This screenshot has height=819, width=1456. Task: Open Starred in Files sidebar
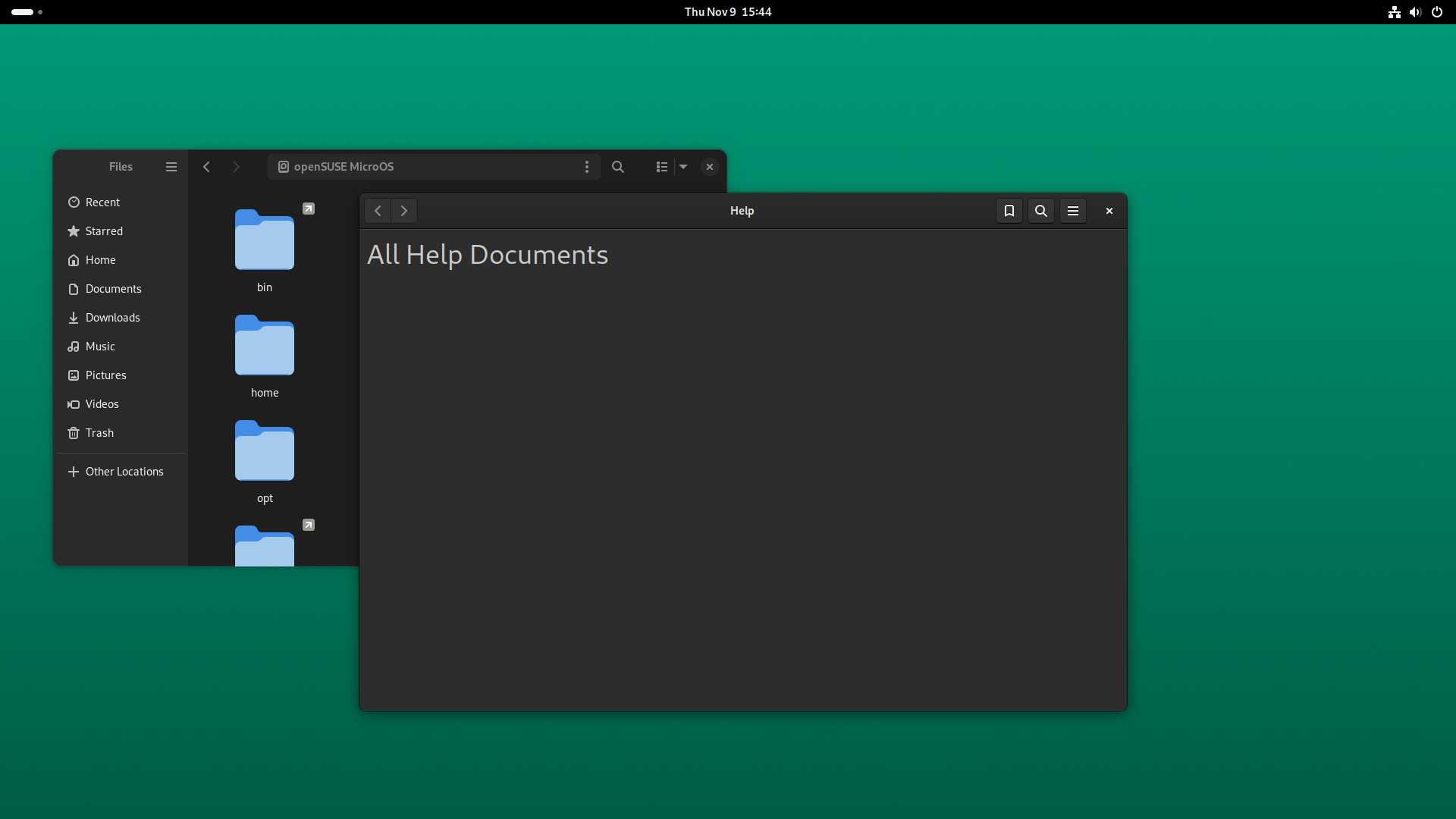click(121, 231)
